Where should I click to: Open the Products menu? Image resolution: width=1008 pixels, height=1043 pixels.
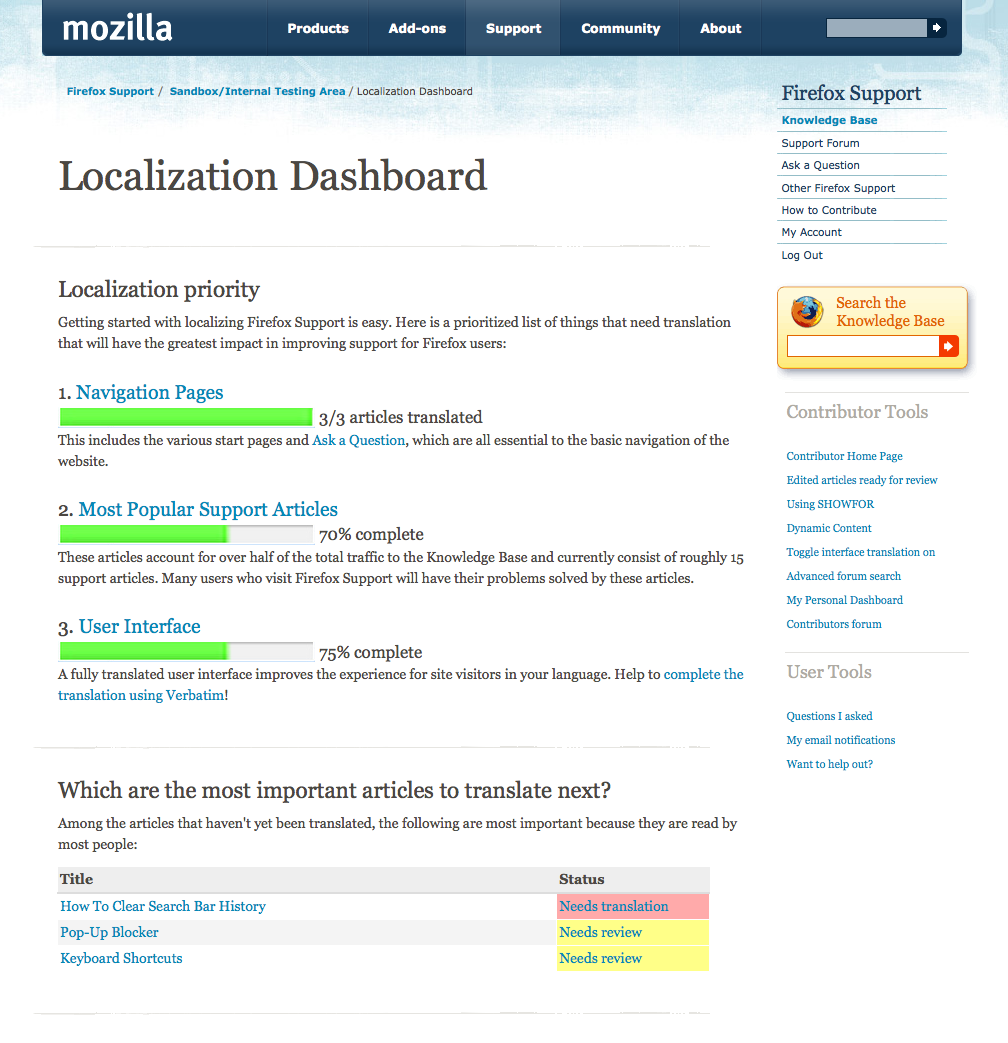[318, 29]
